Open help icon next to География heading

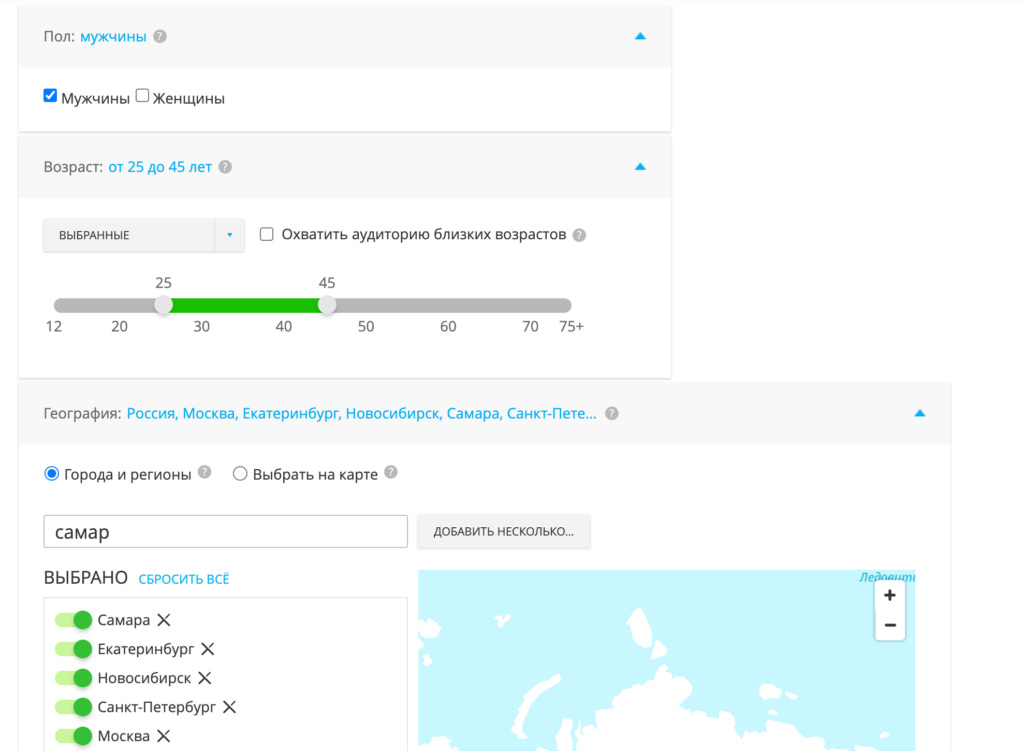coord(612,413)
